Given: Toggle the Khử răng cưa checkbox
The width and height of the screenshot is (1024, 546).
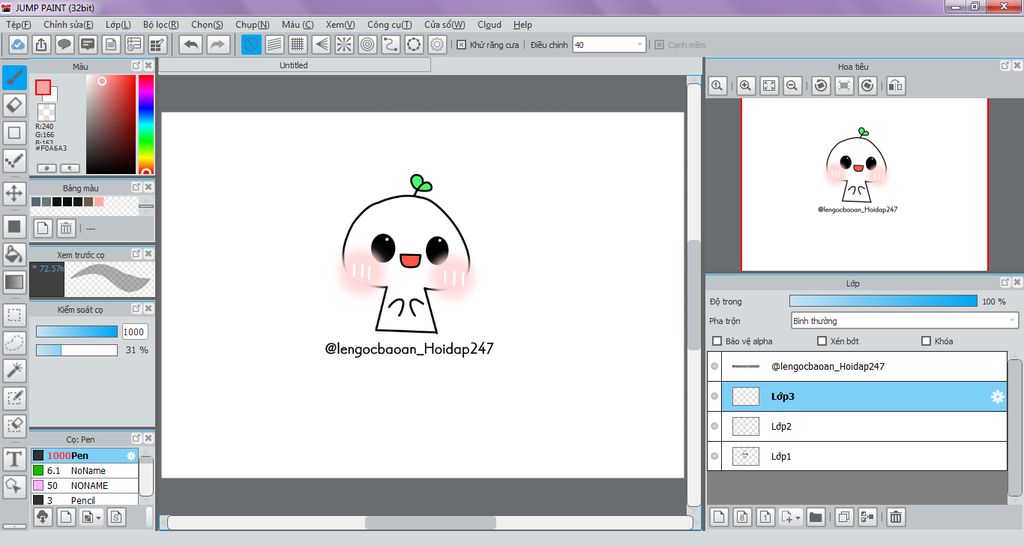Looking at the screenshot, I should (x=461, y=45).
